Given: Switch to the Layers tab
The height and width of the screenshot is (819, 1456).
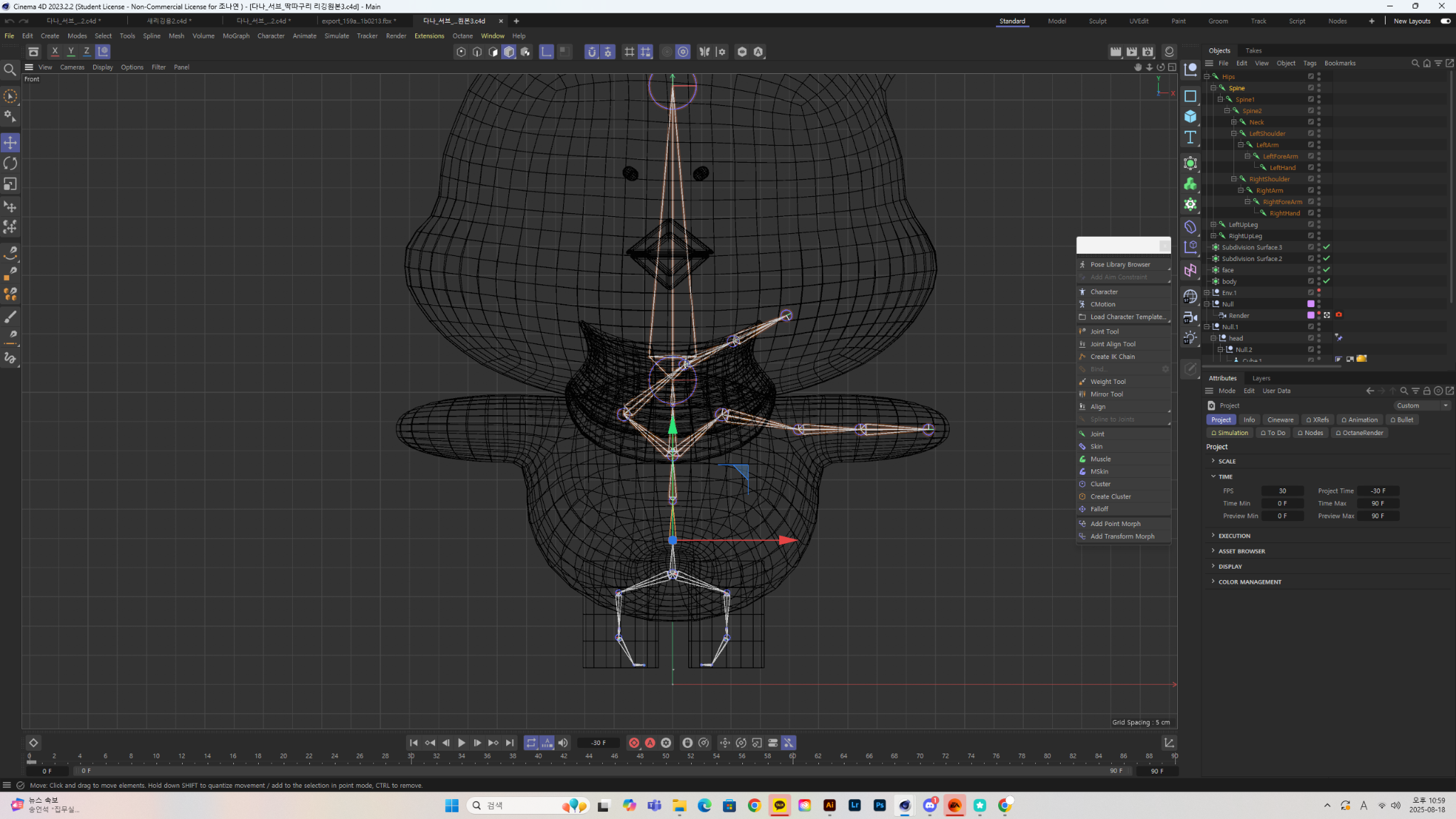Looking at the screenshot, I should (x=1261, y=378).
